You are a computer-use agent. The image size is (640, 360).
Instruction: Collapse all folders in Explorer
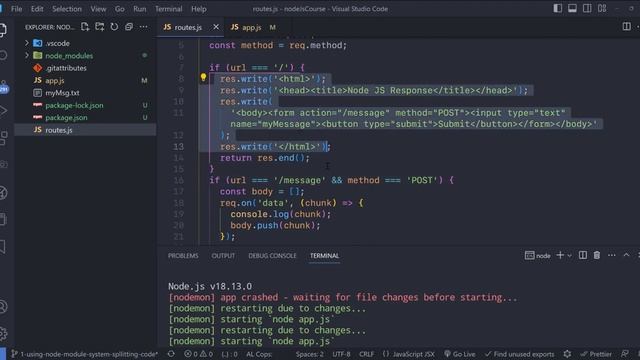click(x=129, y=27)
